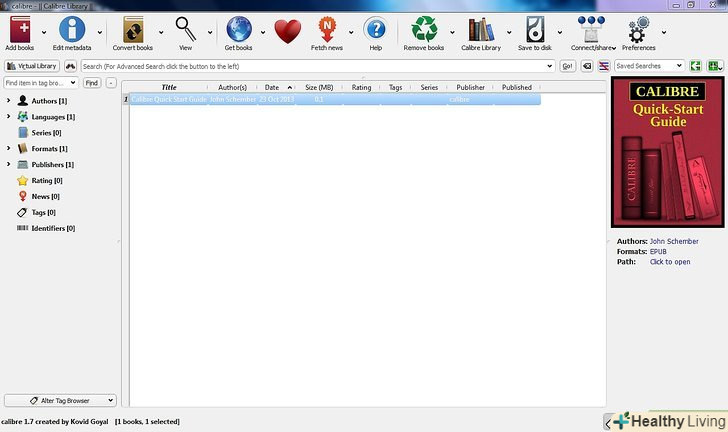728x432 pixels.
Task: Click the Find button in tag browser
Action: tap(92, 83)
